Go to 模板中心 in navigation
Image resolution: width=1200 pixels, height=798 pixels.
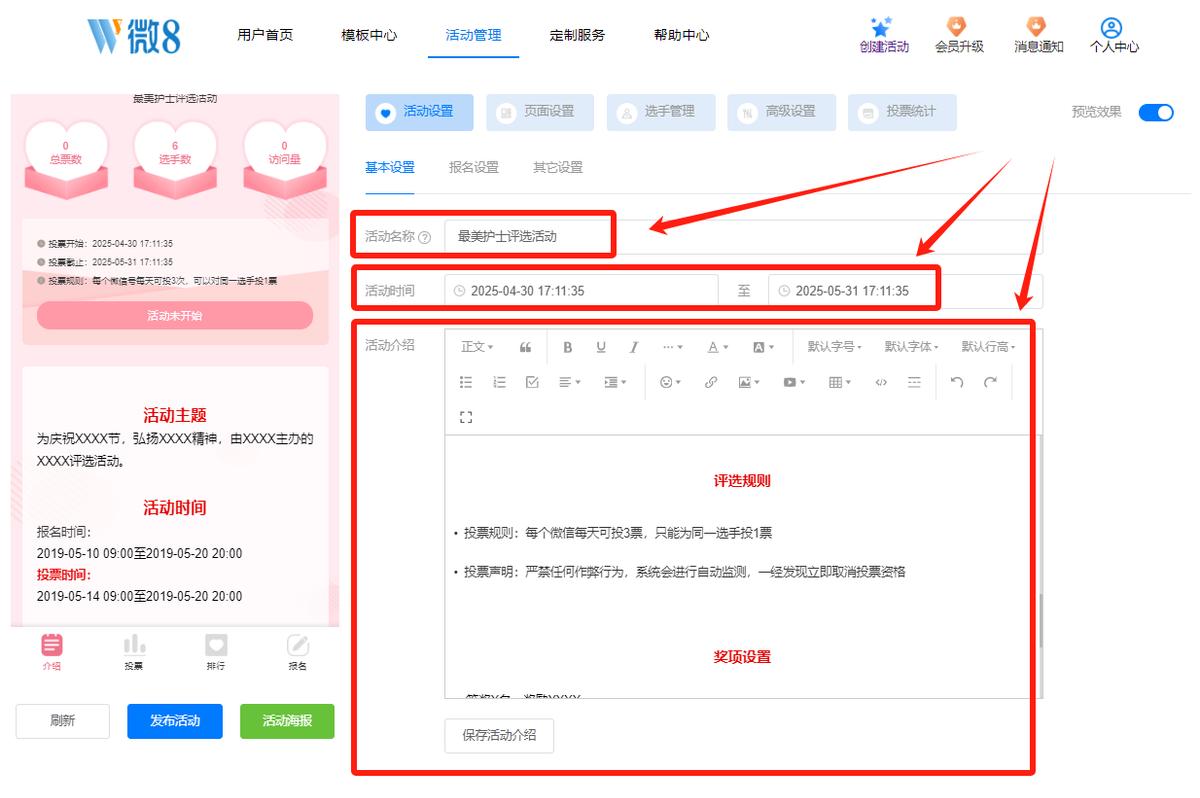click(x=369, y=35)
